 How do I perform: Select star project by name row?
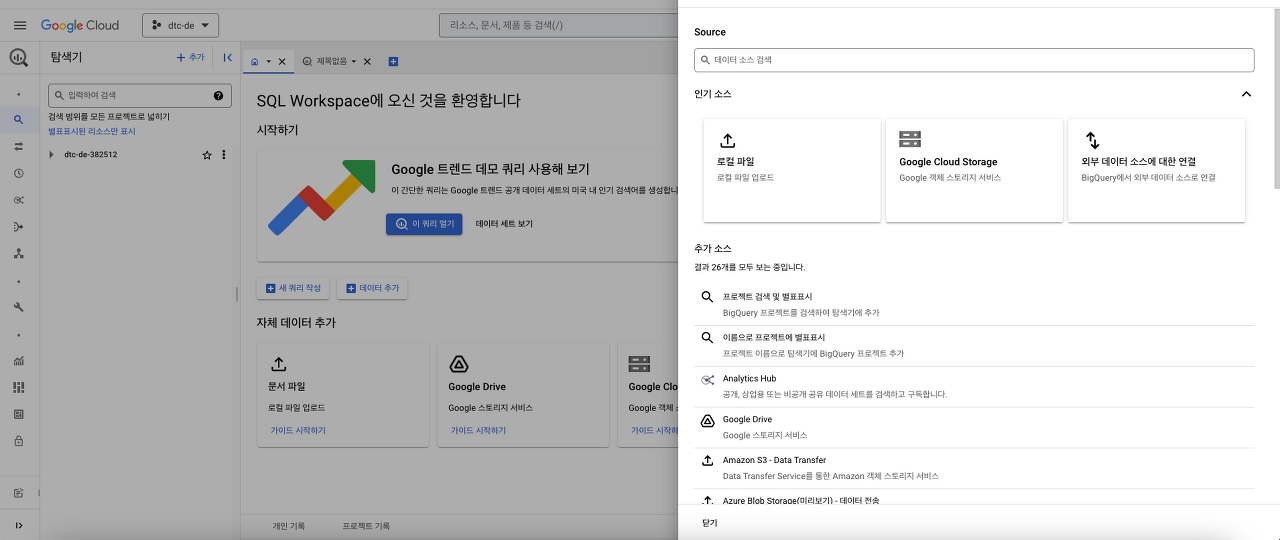click(974, 345)
